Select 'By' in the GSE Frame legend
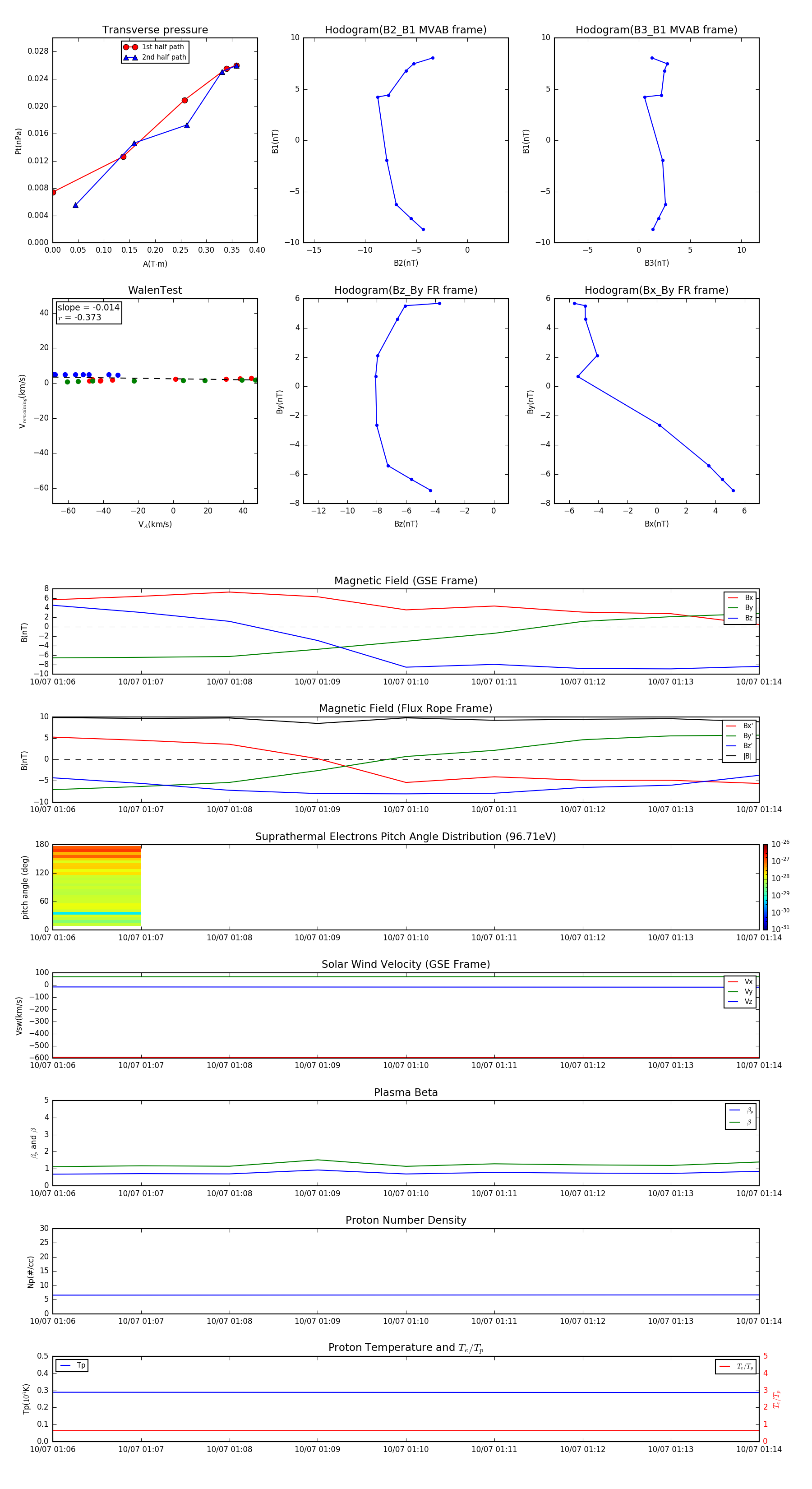Screen dimensions: 812x1489 point(740,607)
